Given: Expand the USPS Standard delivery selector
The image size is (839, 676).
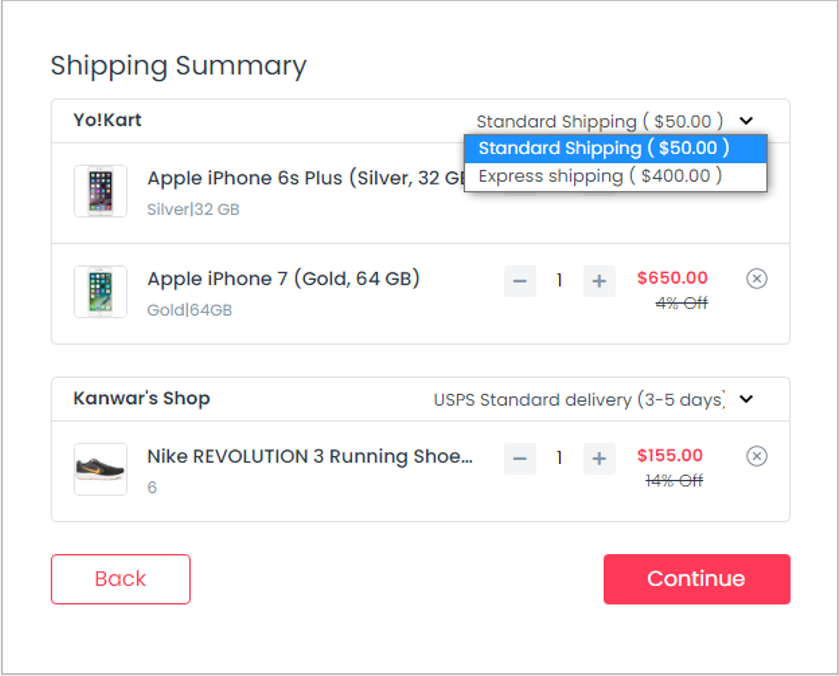Looking at the screenshot, I should pos(579,400).
